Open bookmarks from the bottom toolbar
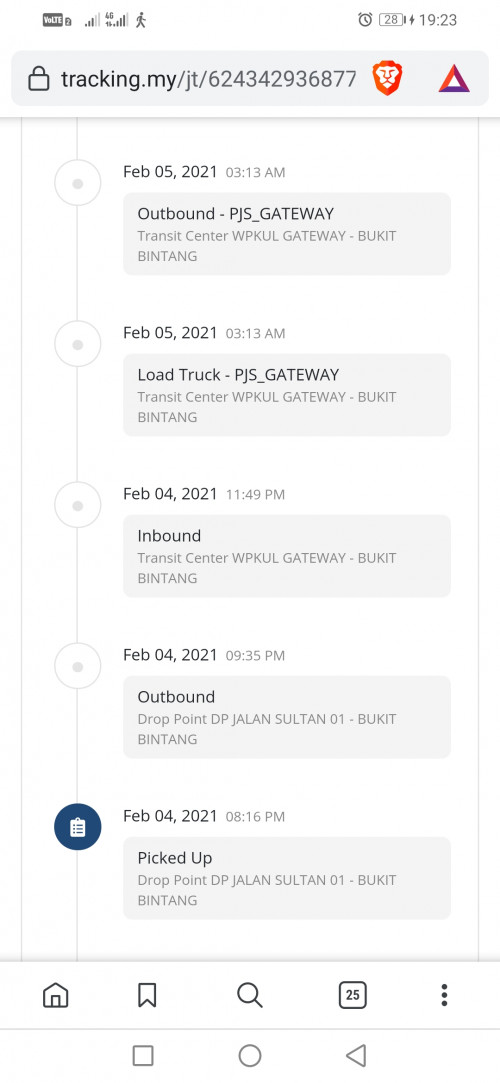 pos(147,995)
